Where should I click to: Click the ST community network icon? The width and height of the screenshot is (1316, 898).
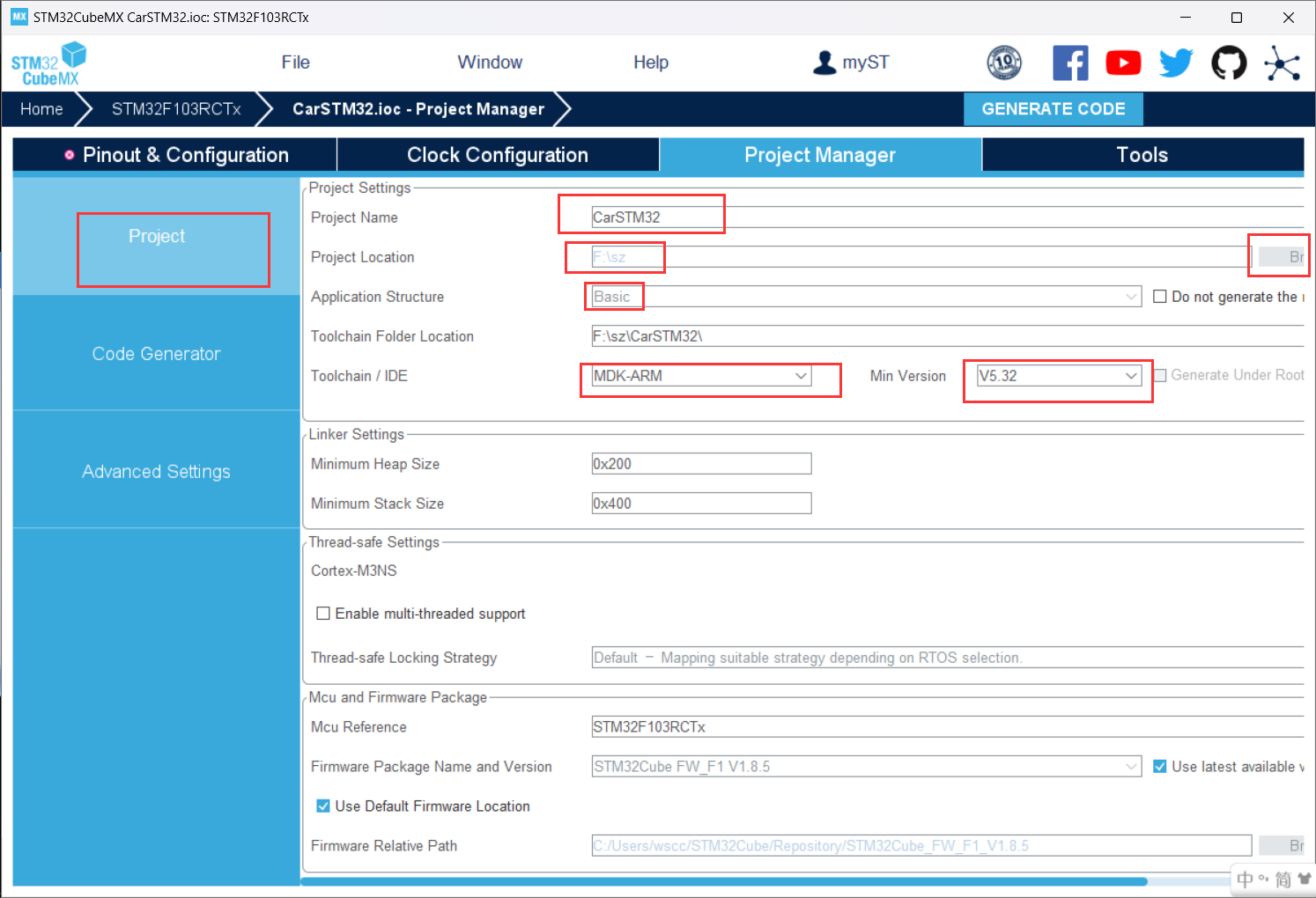coord(1282,63)
